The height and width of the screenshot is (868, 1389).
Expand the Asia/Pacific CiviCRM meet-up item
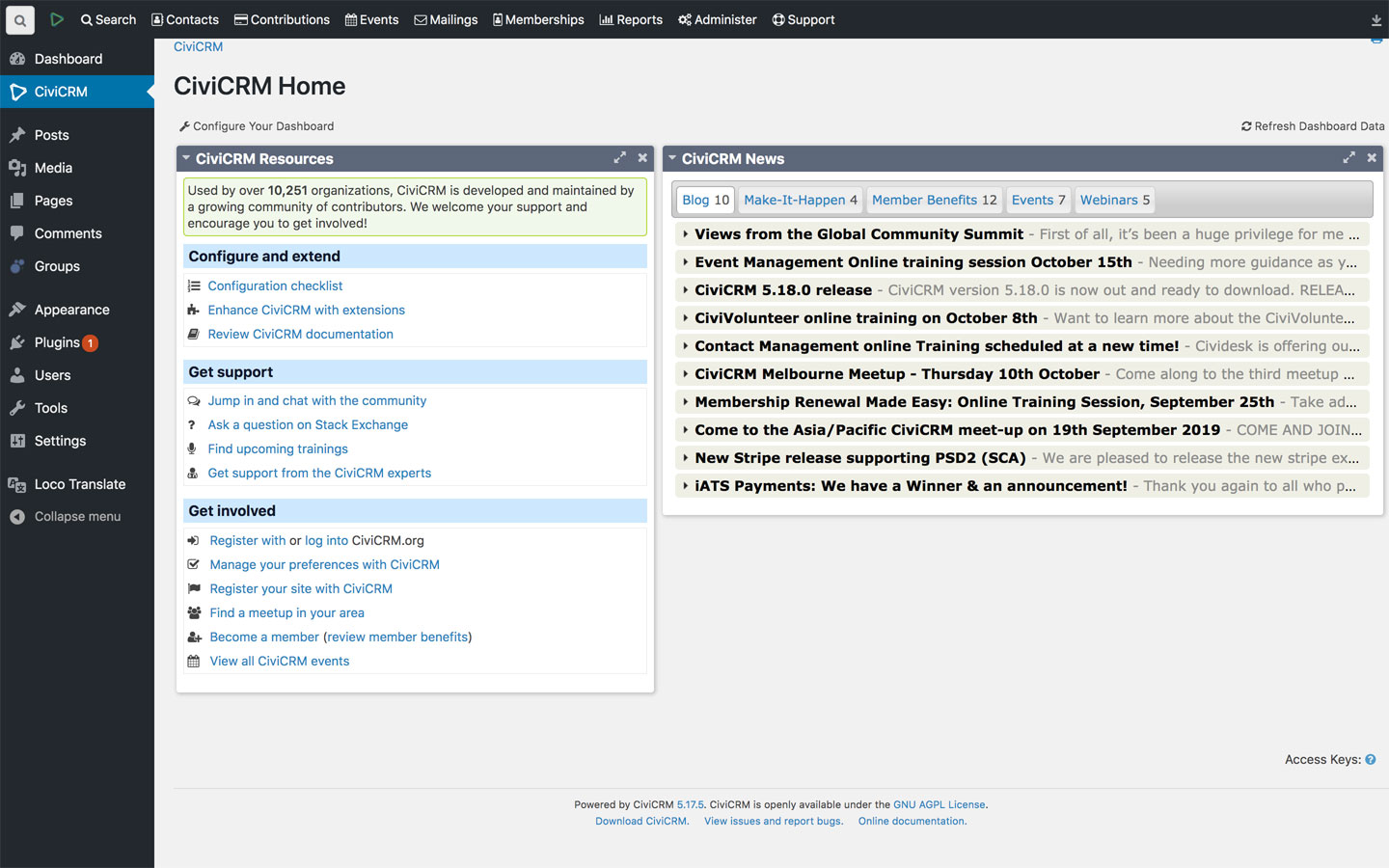tap(1022, 430)
